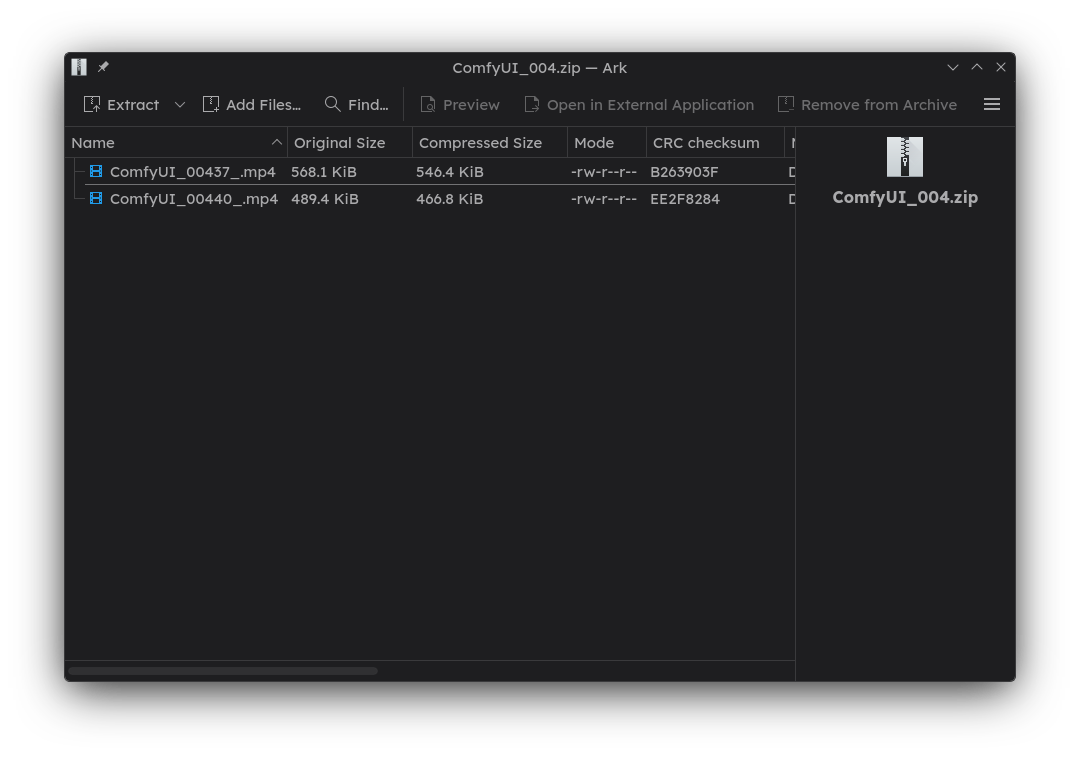Open the Find search tool
The image size is (1080, 758).
pyautogui.click(x=356, y=104)
